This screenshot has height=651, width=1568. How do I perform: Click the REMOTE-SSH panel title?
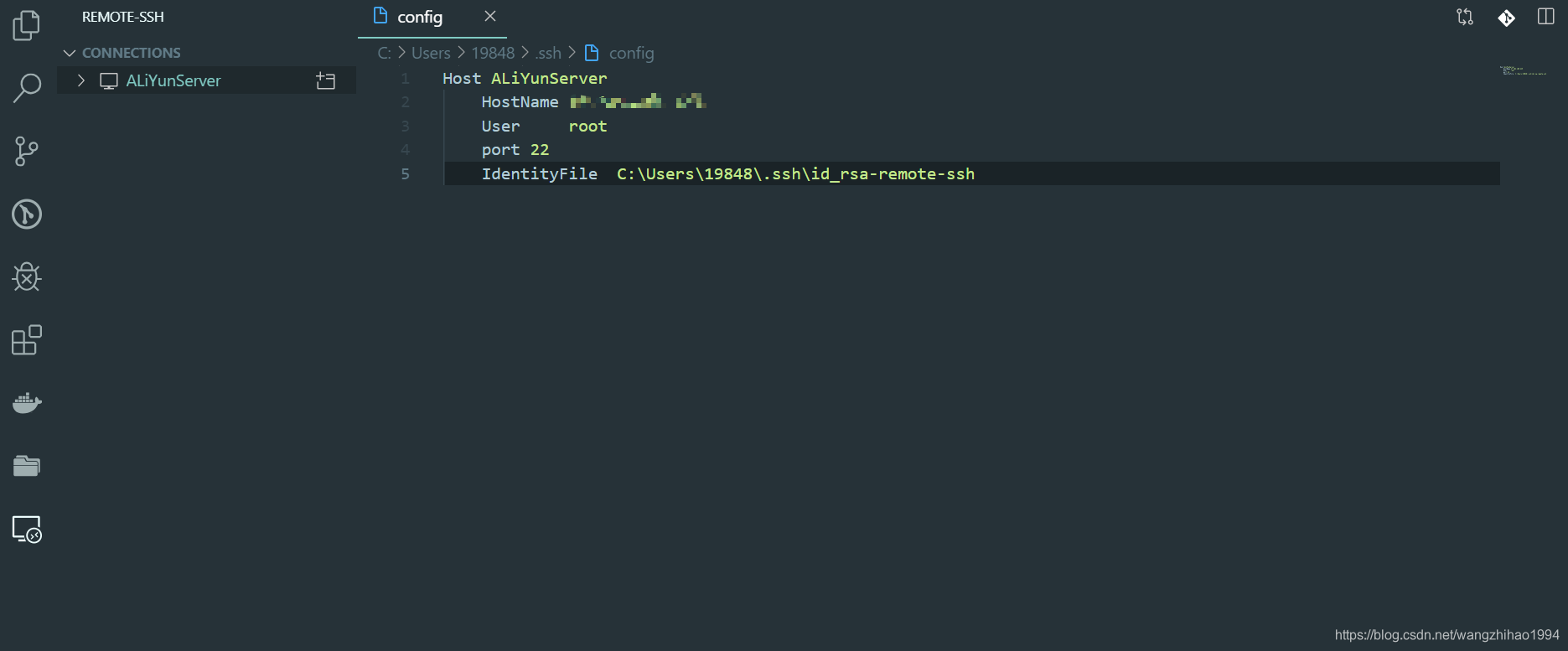(123, 17)
